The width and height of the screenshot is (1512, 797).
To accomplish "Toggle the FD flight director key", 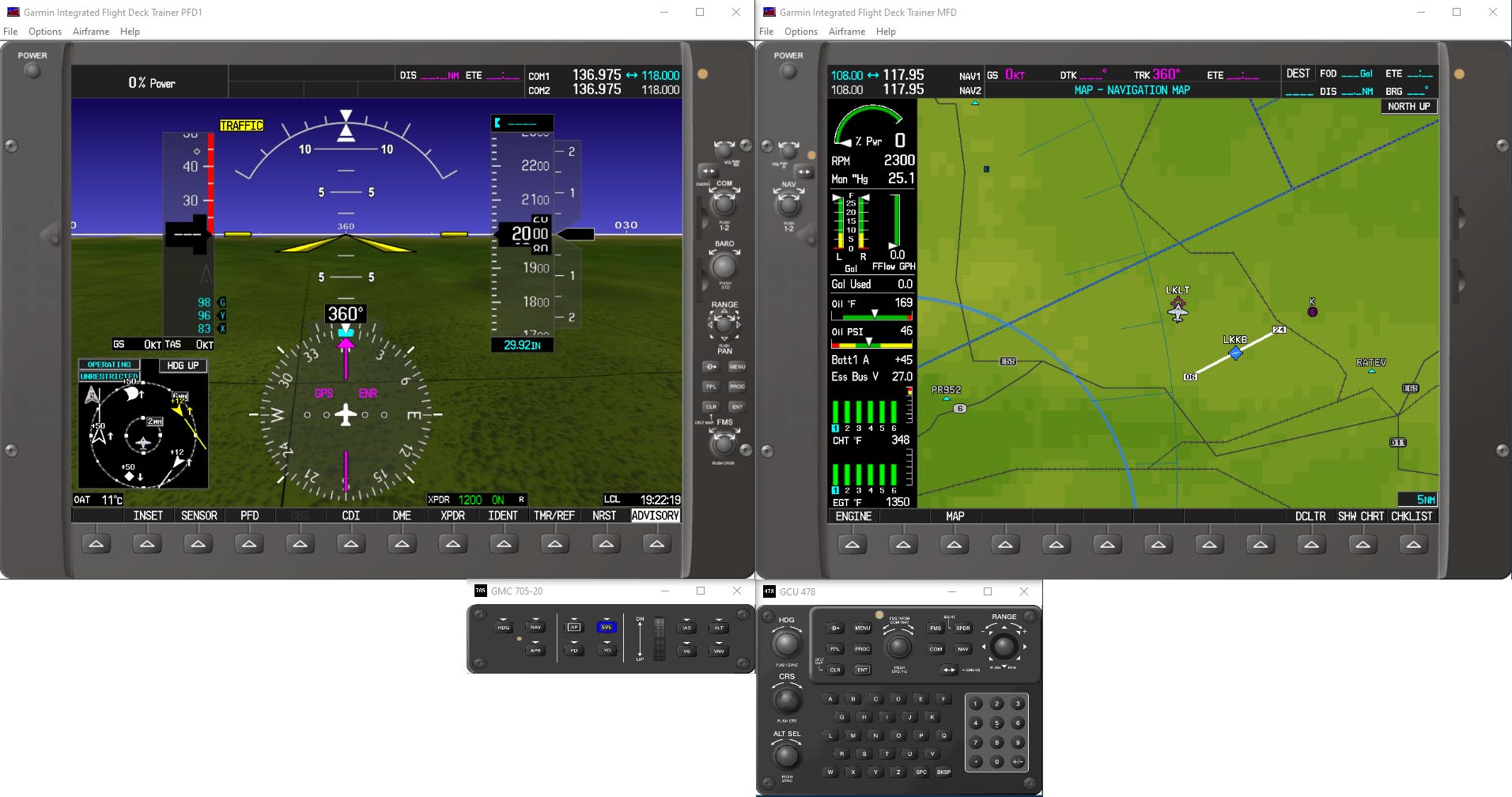I will coord(574,651).
